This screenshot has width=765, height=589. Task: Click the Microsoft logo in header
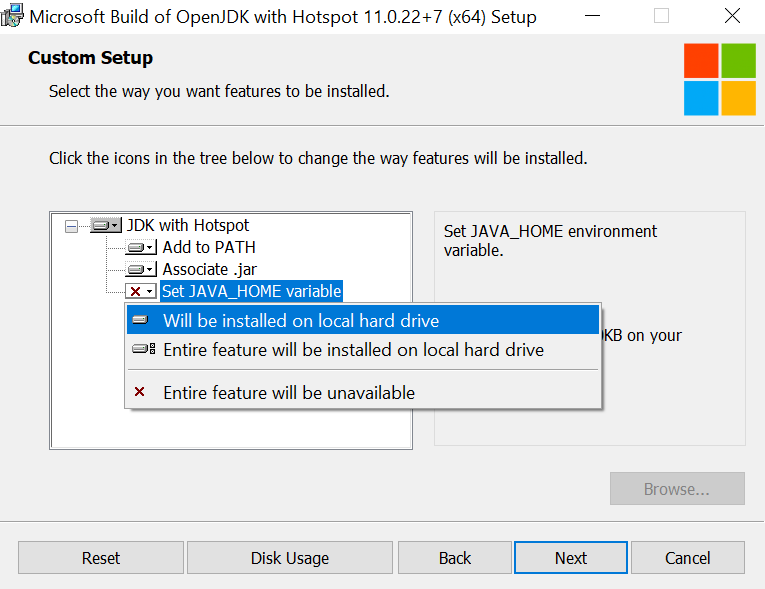(720, 80)
